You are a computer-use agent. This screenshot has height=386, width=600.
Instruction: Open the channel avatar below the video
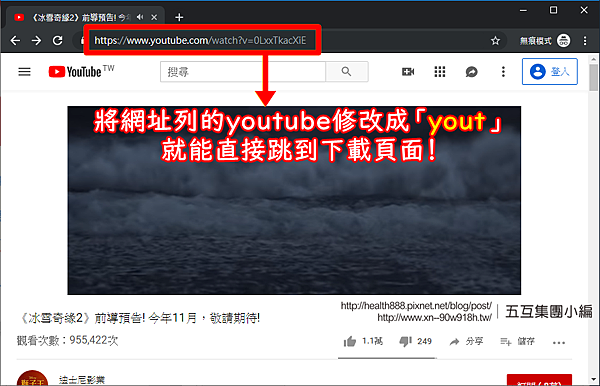[33, 378]
